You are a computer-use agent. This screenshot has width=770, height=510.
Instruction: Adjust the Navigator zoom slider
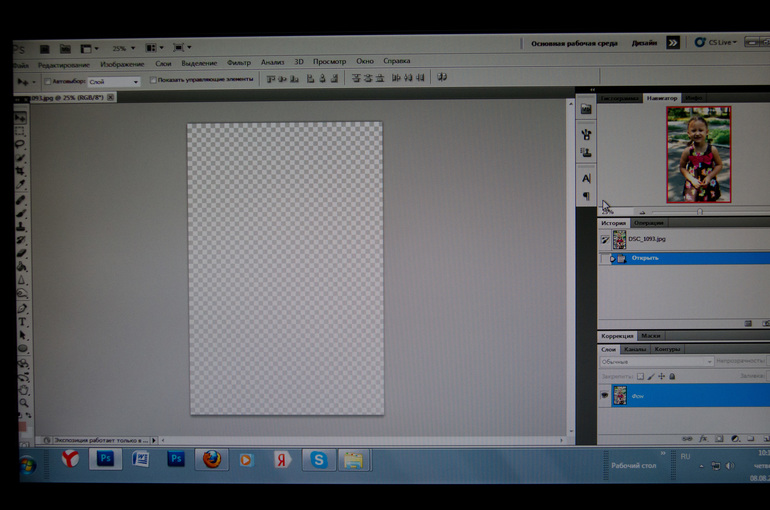point(699,211)
